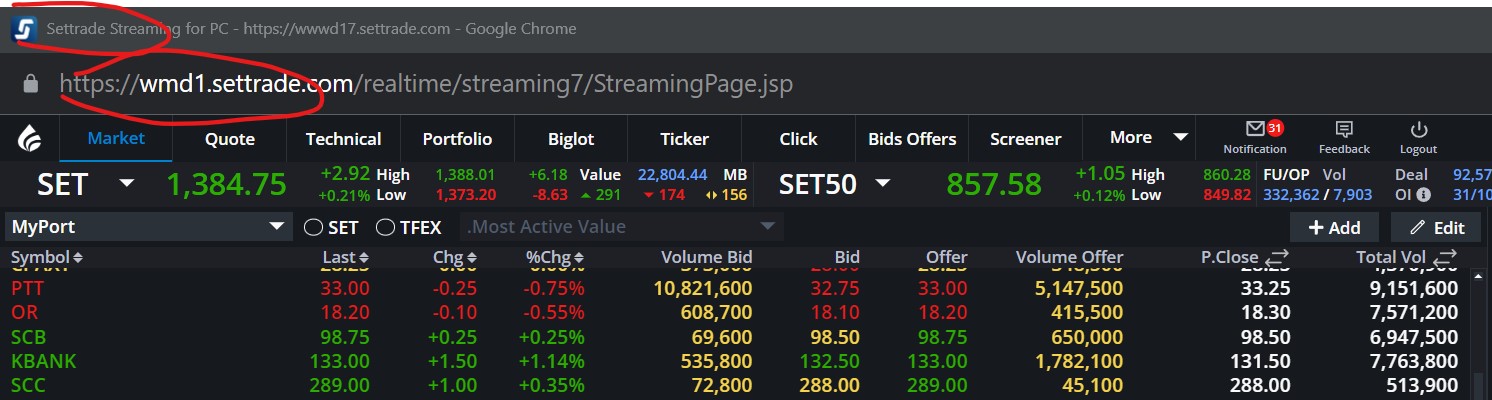Open the Technical tab

[x=343, y=139]
